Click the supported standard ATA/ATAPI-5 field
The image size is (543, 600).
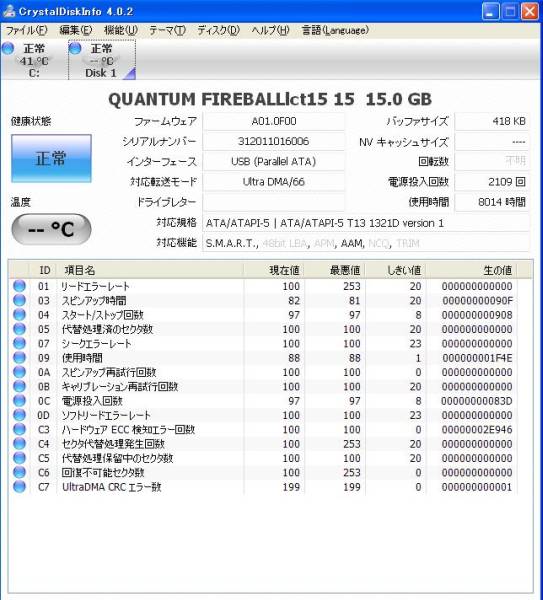pos(366,223)
